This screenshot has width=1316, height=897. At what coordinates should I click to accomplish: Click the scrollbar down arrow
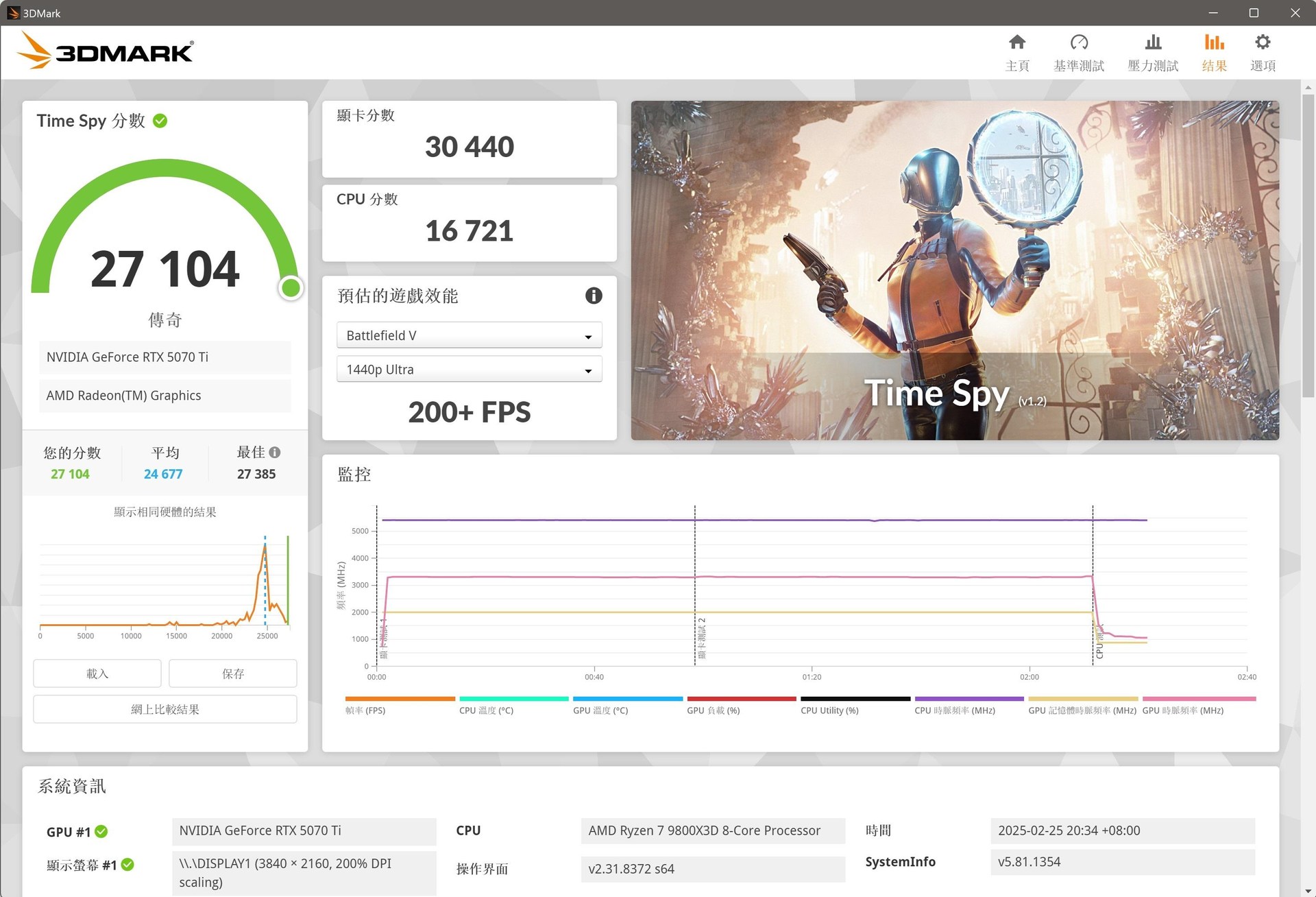click(1308, 890)
